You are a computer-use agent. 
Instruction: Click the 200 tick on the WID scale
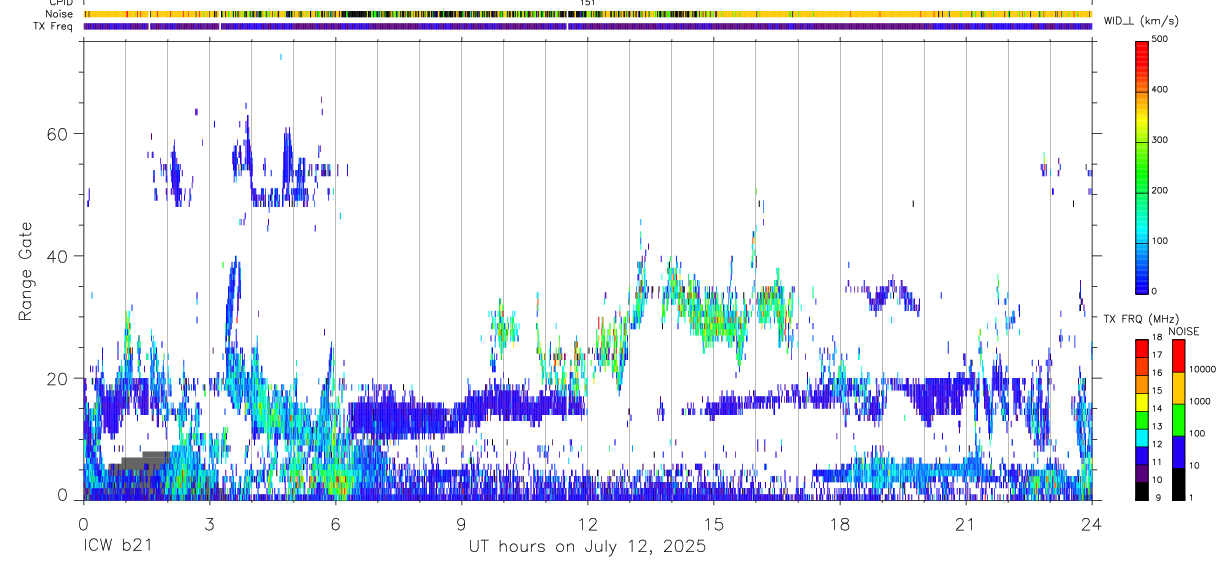pyautogui.click(x=1160, y=190)
